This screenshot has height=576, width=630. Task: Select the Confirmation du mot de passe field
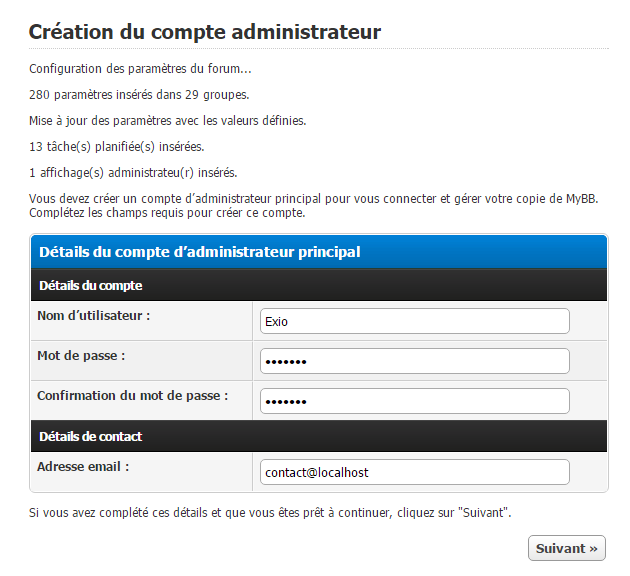[415, 401]
